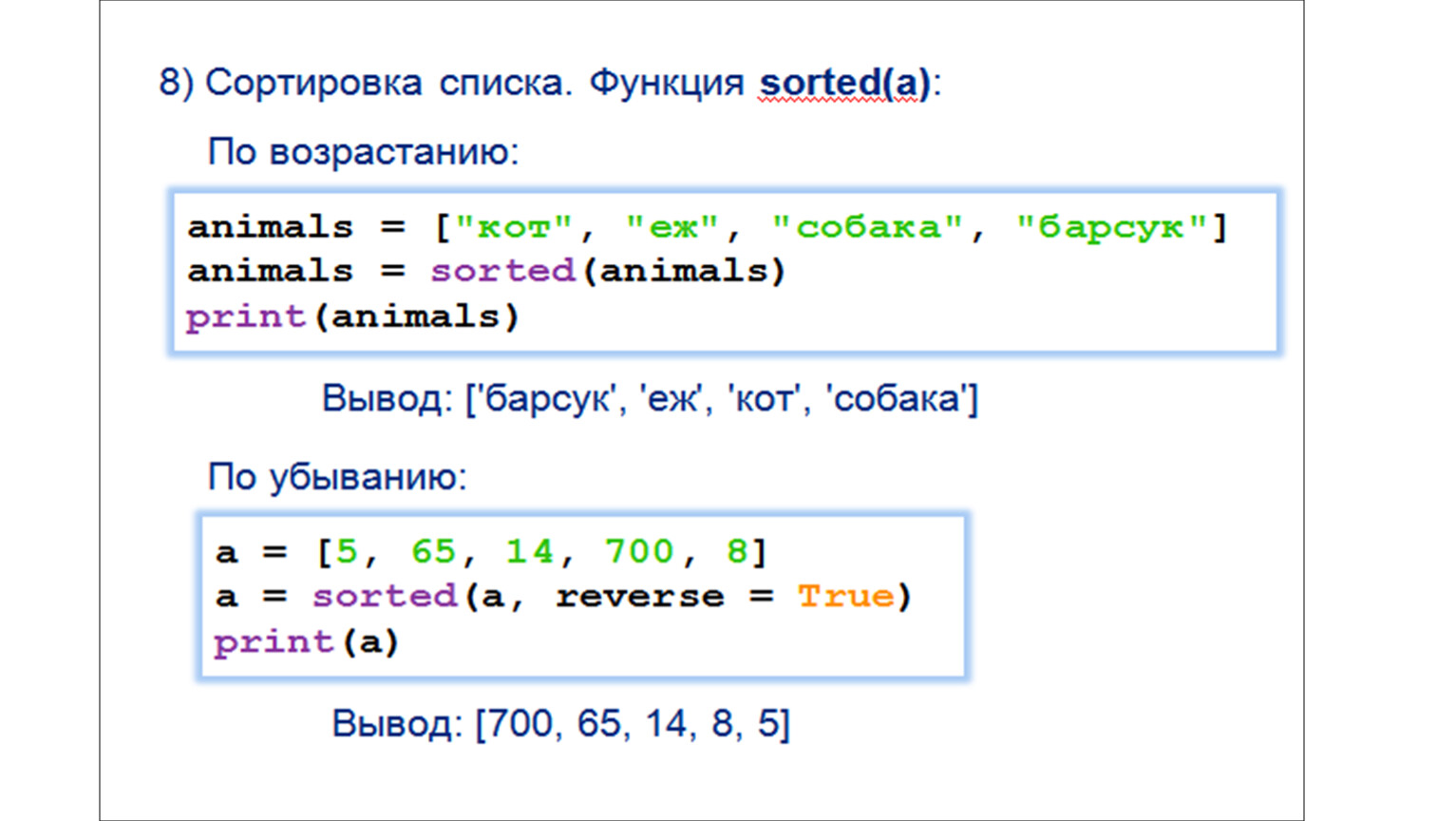Click the string "барсук" in the animals list
The height and width of the screenshot is (821, 1456).
1111,227
